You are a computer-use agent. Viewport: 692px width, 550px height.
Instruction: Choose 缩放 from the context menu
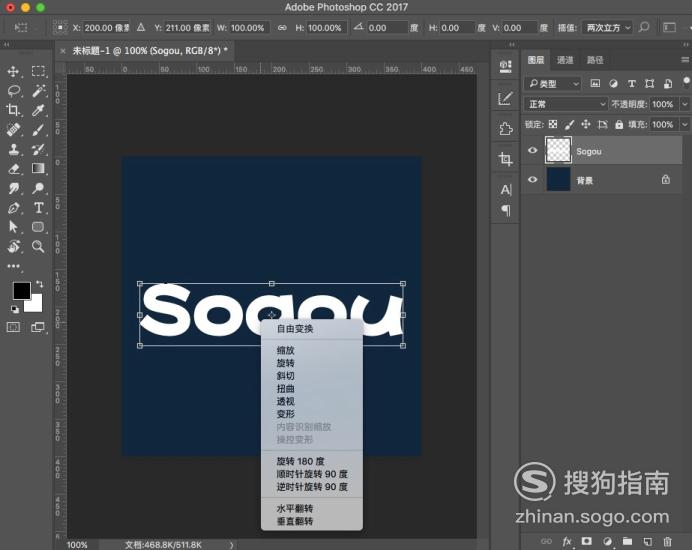(x=285, y=350)
